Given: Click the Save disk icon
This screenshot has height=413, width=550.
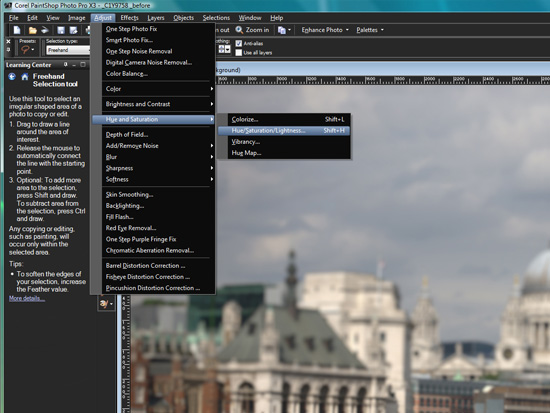Looking at the screenshot, I should click(61, 30).
